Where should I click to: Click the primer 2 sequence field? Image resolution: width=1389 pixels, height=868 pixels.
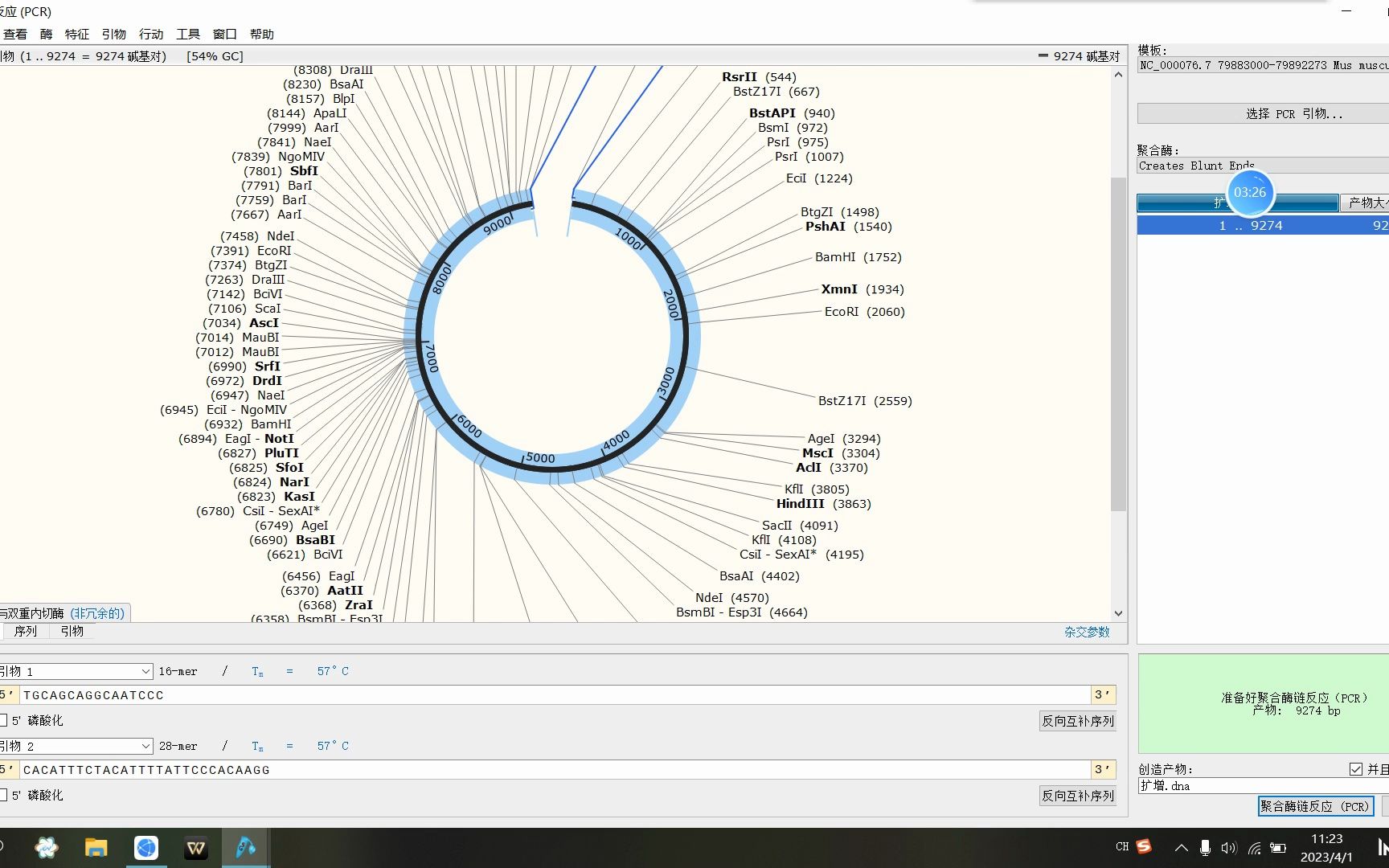click(x=555, y=770)
